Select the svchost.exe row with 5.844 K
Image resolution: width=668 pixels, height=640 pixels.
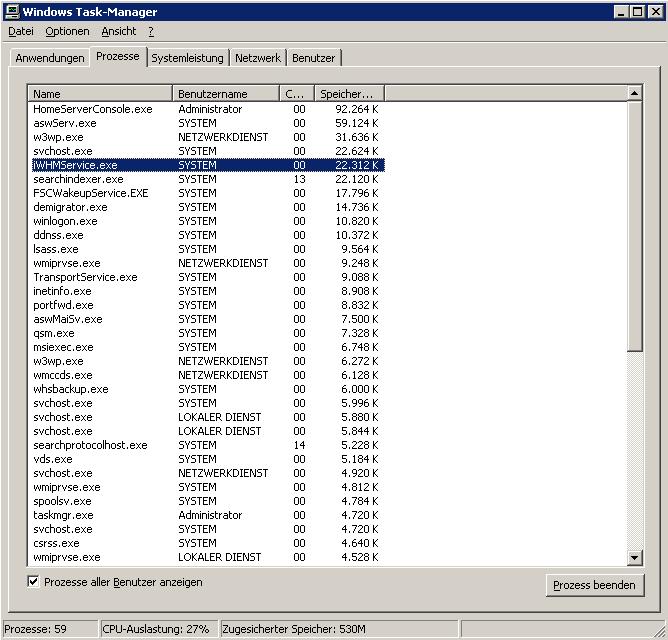point(208,431)
